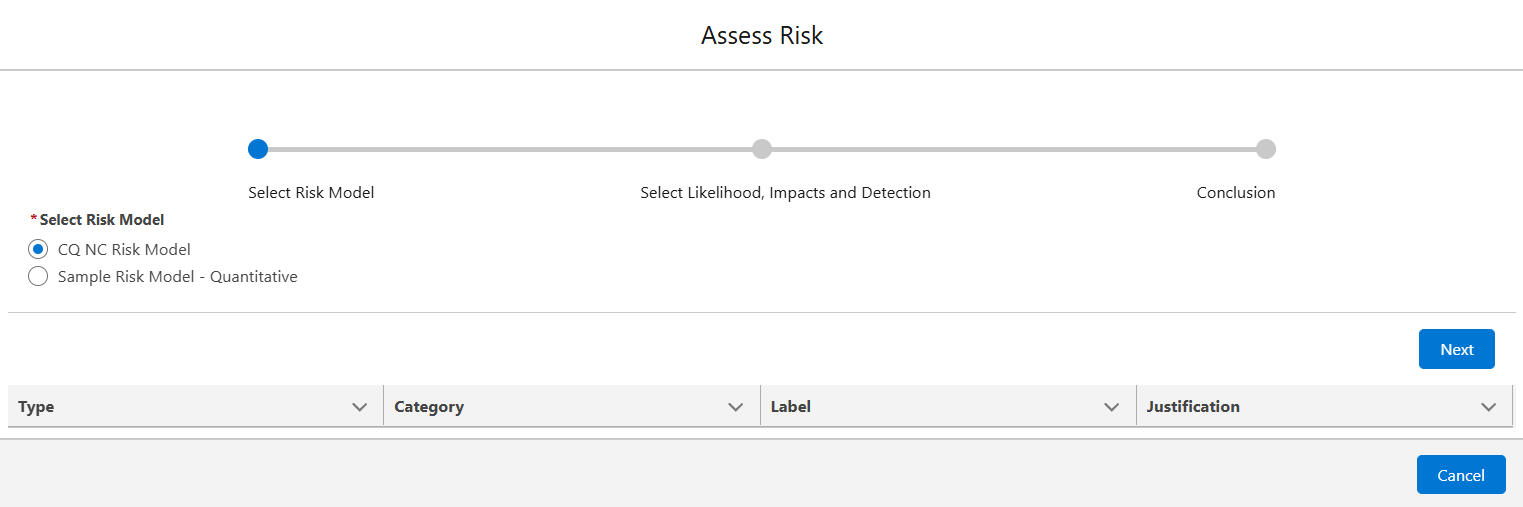Click the middle progress step dot

[762, 149]
